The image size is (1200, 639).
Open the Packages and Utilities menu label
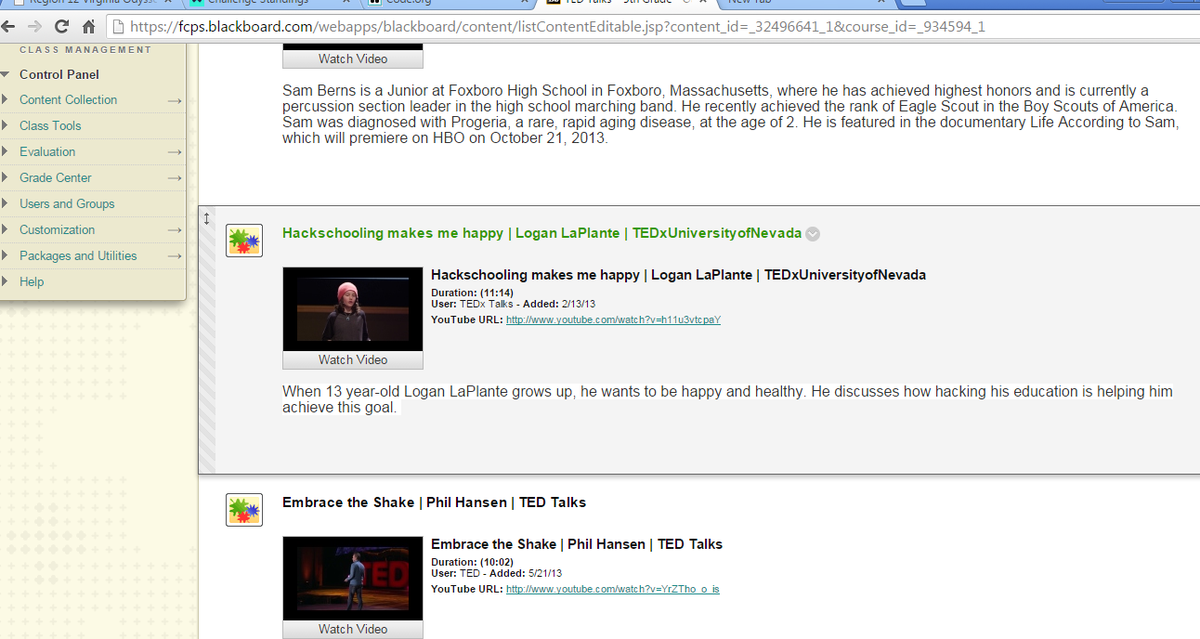click(78, 256)
